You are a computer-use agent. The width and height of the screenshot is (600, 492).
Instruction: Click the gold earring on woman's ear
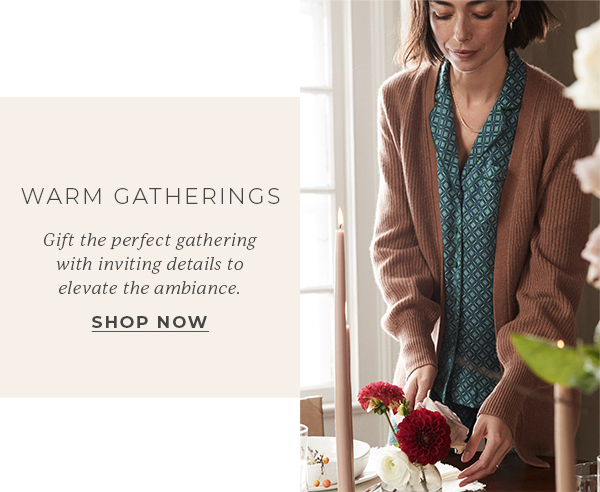point(513,22)
